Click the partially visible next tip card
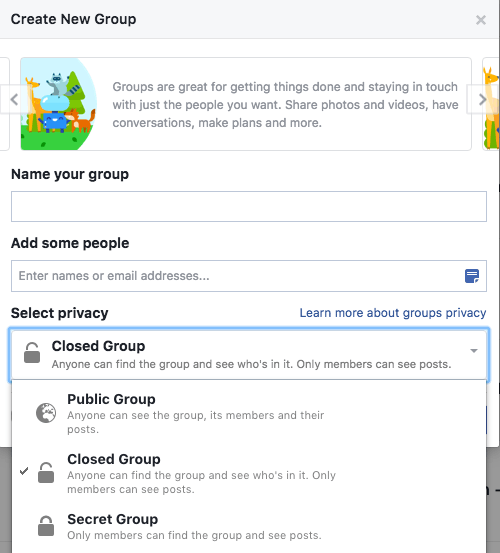500x553 pixels. tap(491, 104)
